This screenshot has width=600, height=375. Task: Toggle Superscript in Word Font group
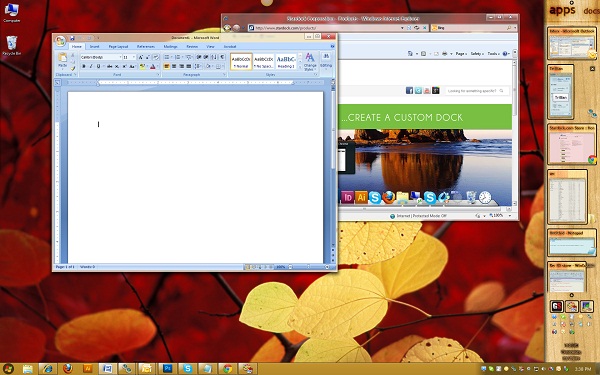pyautogui.click(x=124, y=67)
